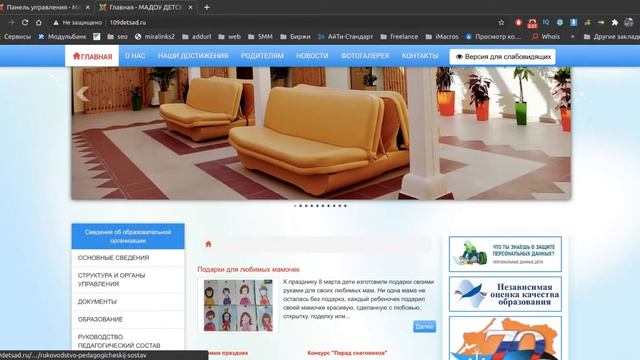Open the Биржи bookmarks folder
The width and height of the screenshot is (640, 360).
point(295,36)
